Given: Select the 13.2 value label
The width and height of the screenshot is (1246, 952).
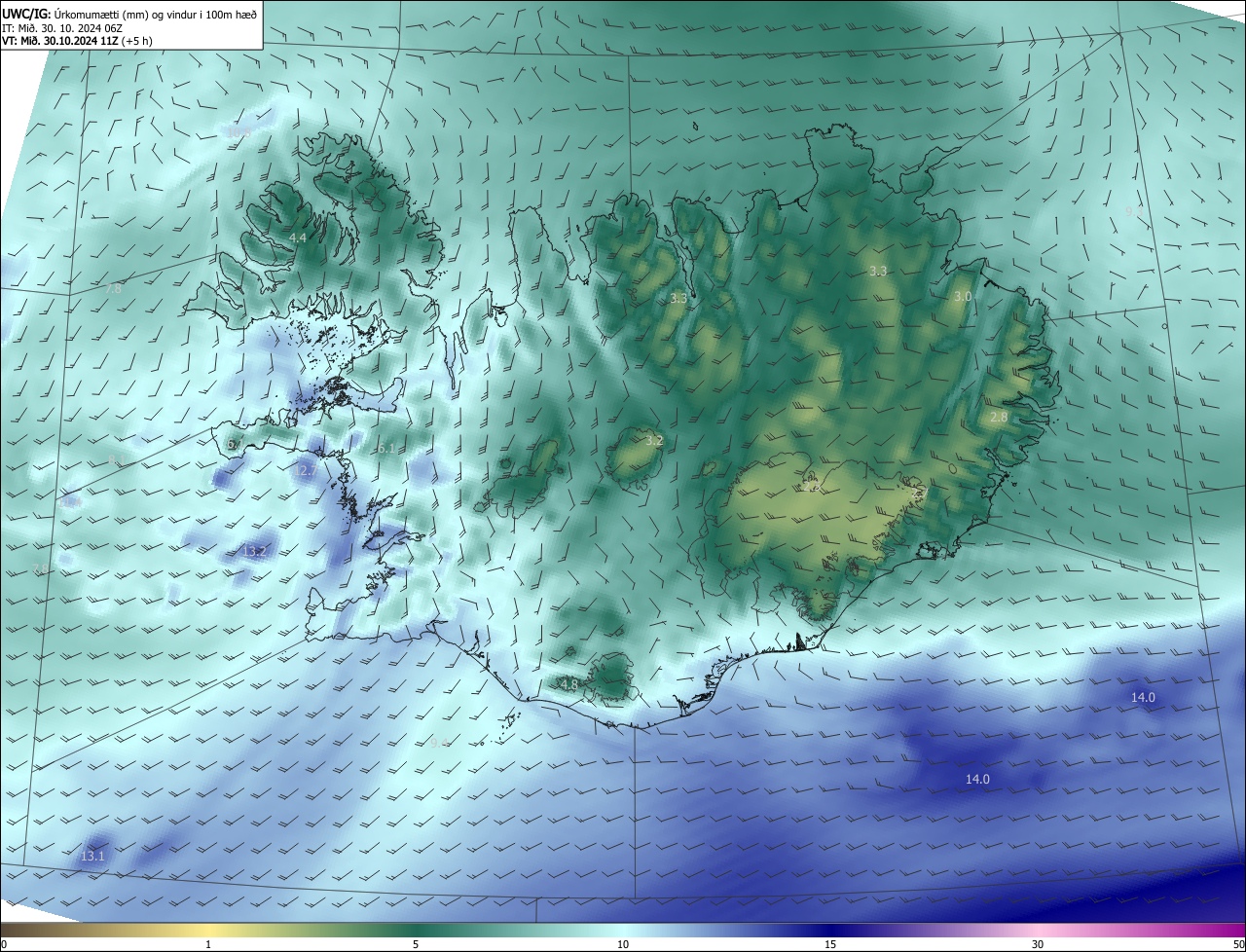Looking at the screenshot, I should [254, 552].
